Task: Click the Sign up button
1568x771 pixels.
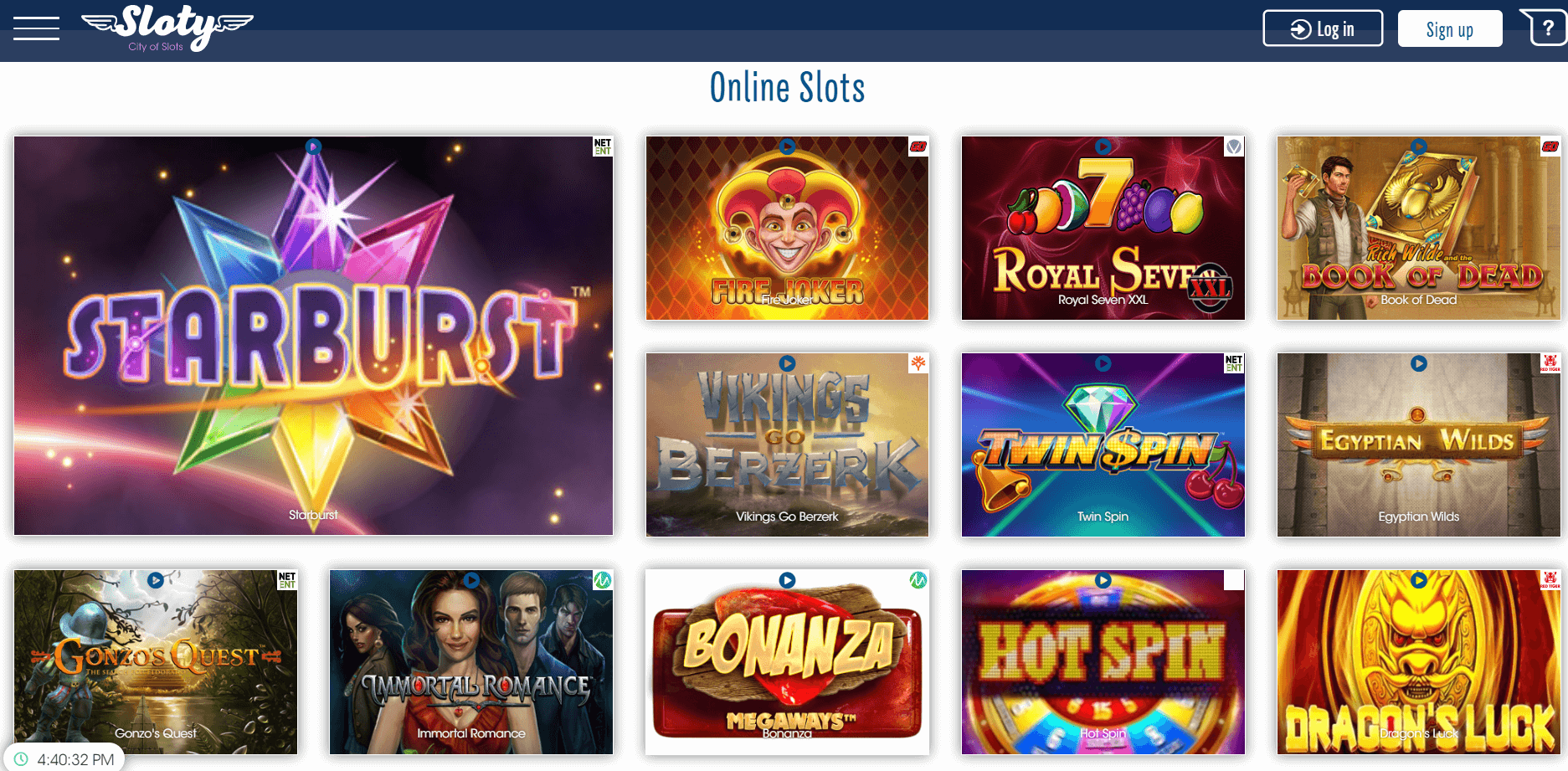Action: click(x=1450, y=28)
